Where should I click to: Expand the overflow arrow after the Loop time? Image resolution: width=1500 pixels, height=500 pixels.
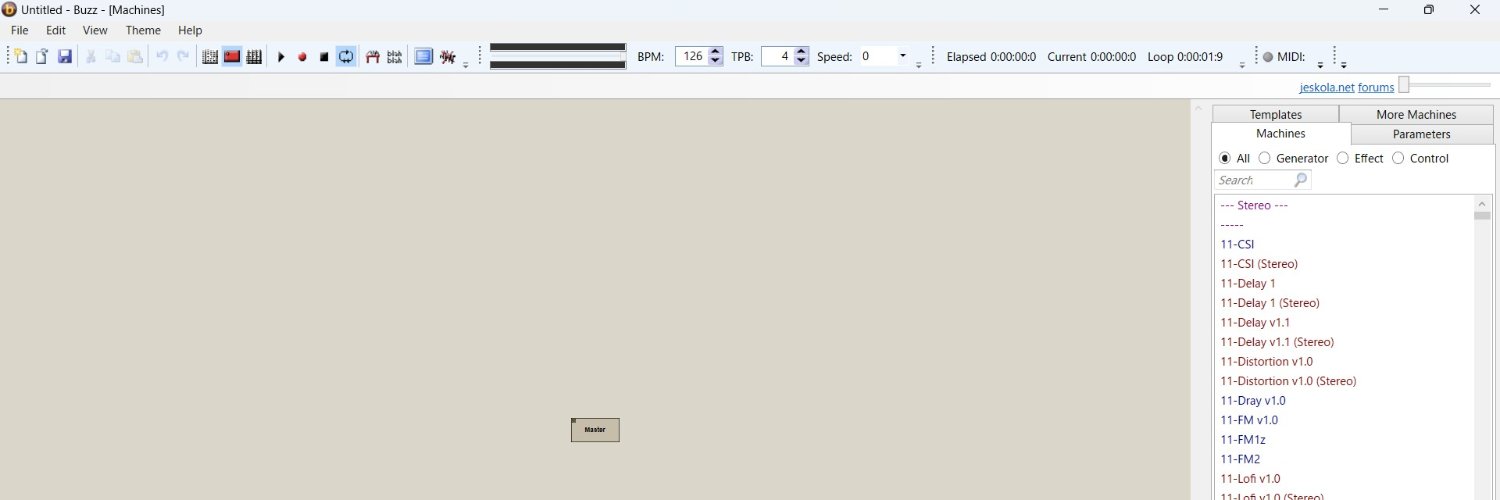[1242, 65]
